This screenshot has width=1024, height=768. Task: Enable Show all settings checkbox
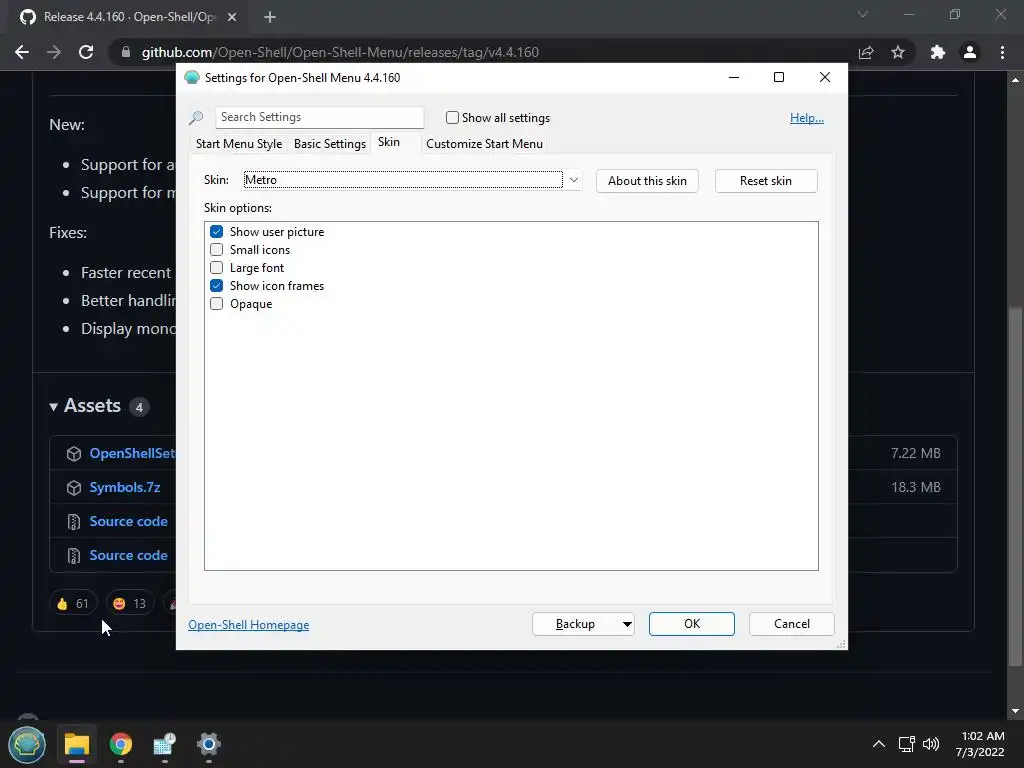click(452, 118)
